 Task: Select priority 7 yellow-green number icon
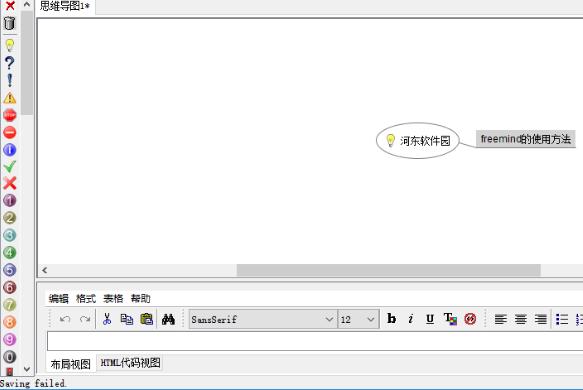coord(10,305)
